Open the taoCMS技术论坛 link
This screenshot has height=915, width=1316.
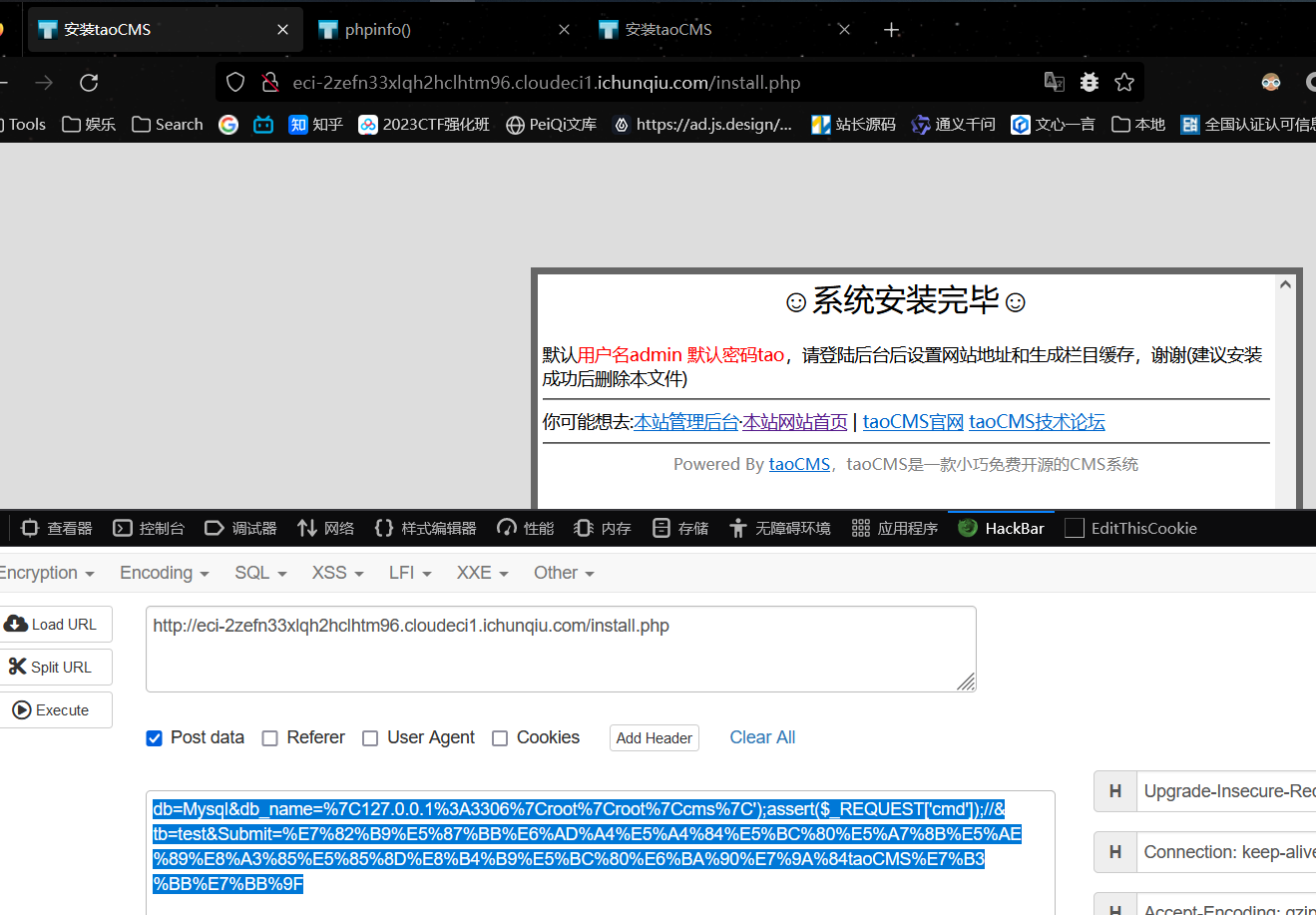coord(1037,422)
